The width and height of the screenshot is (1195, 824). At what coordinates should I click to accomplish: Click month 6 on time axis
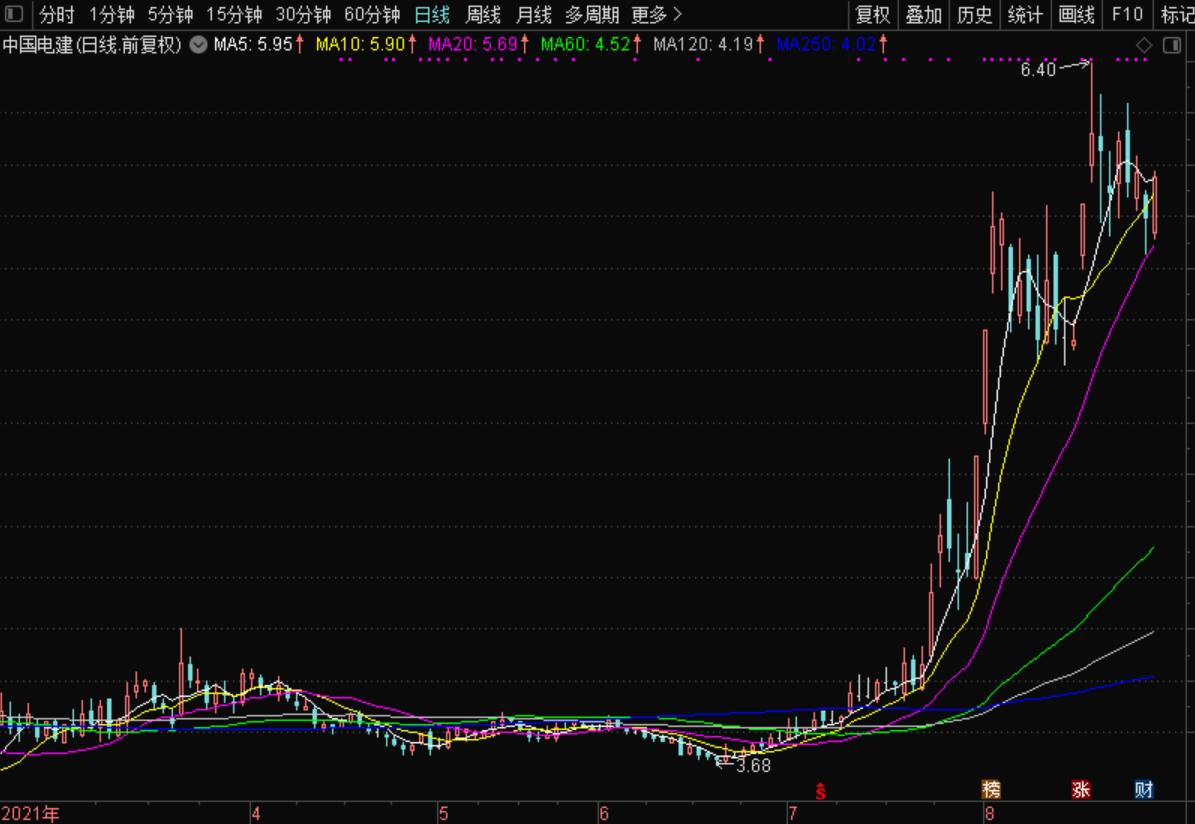pyautogui.click(x=604, y=814)
